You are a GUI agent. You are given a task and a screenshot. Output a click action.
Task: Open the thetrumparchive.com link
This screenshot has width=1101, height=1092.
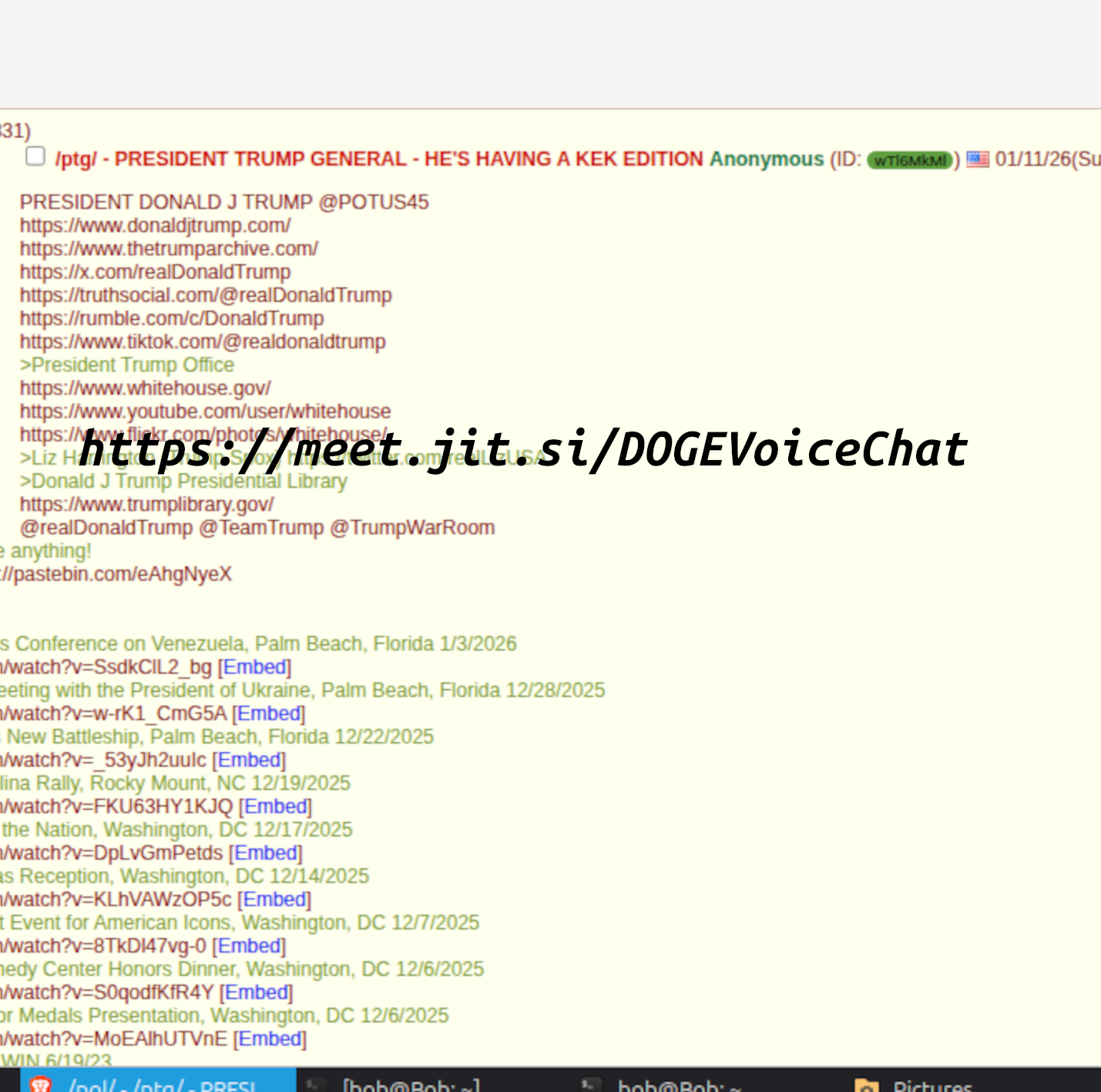tap(169, 249)
